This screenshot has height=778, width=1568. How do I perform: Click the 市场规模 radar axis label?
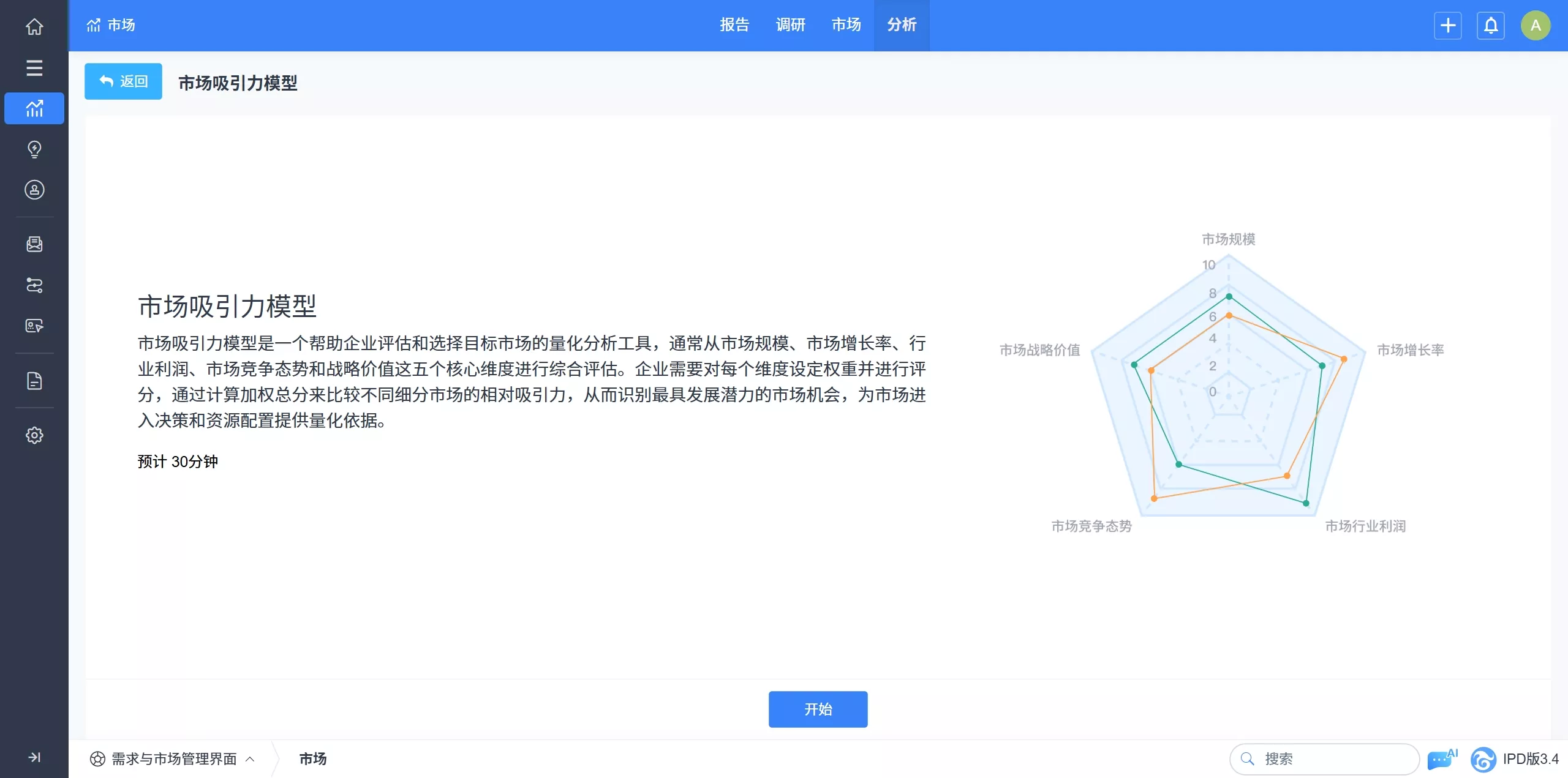pyautogui.click(x=1228, y=239)
